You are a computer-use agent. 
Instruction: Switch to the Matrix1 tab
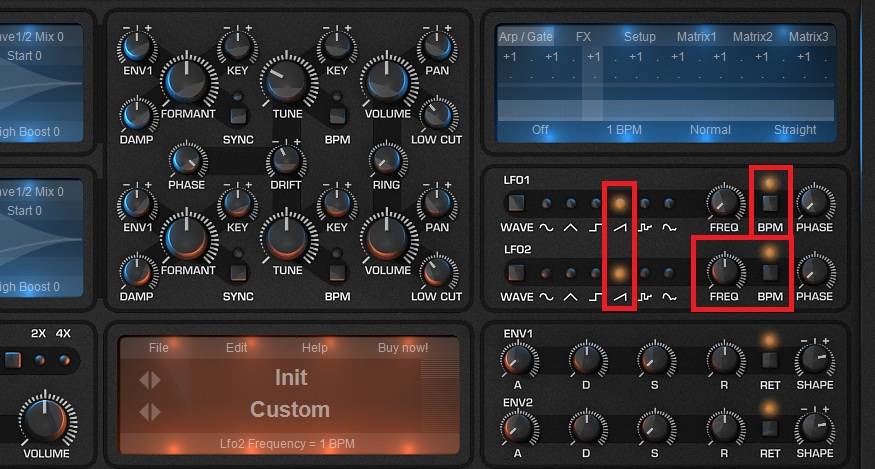(x=696, y=37)
